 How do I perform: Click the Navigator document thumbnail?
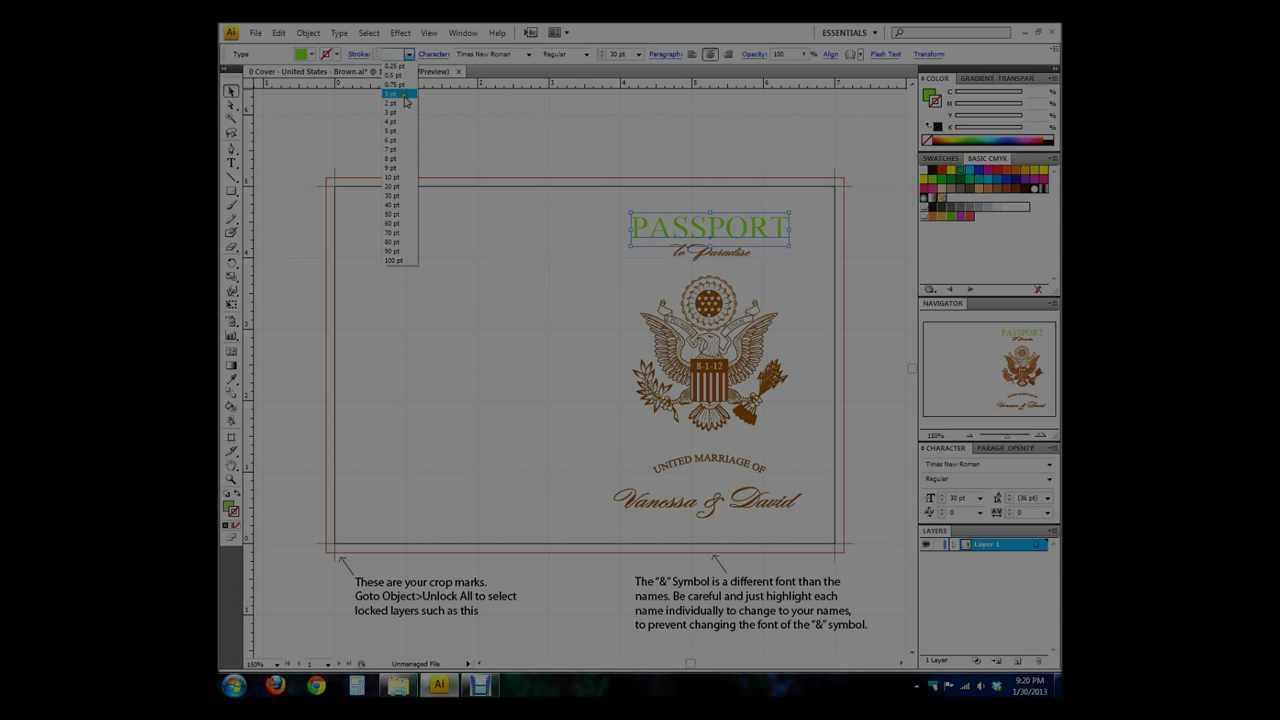tap(989, 369)
